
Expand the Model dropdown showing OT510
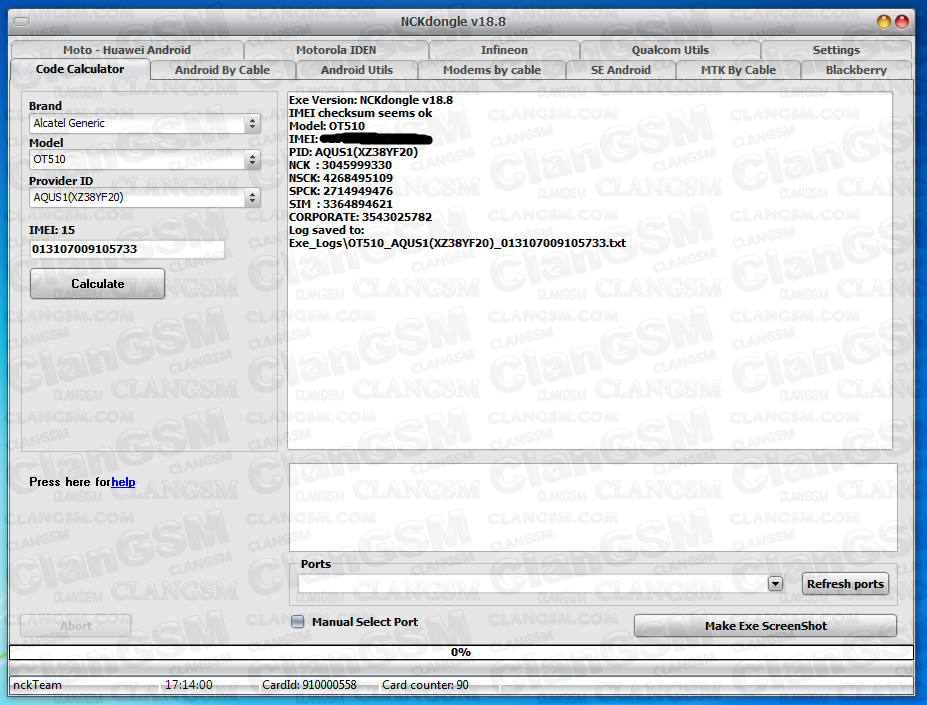[x=253, y=159]
